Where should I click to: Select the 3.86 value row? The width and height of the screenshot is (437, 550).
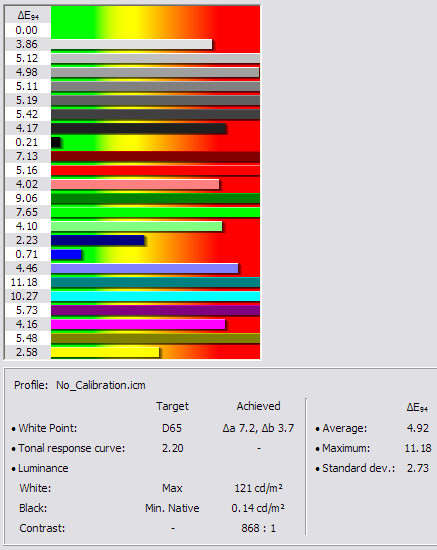[27, 44]
